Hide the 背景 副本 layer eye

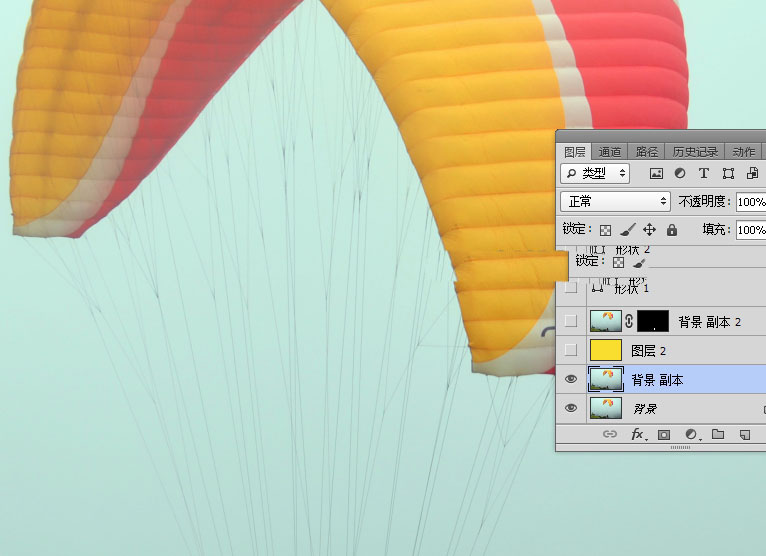[571, 379]
